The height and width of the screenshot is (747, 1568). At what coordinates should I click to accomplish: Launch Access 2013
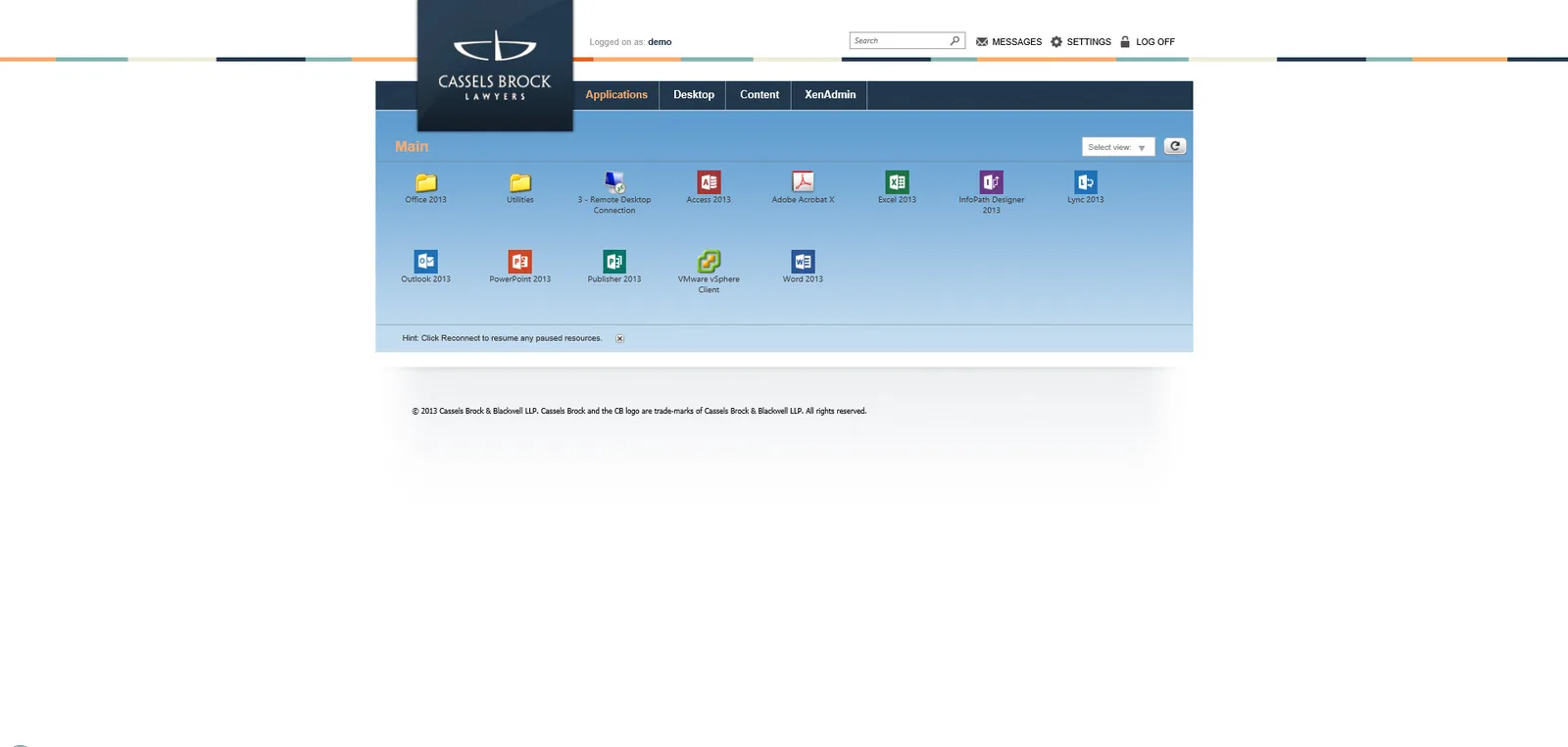point(709,182)
